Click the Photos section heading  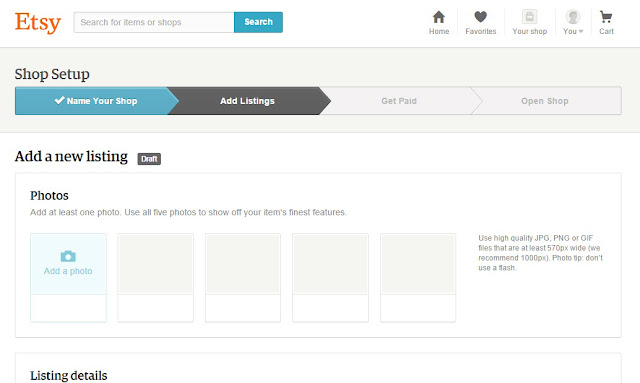coord(49,196)
